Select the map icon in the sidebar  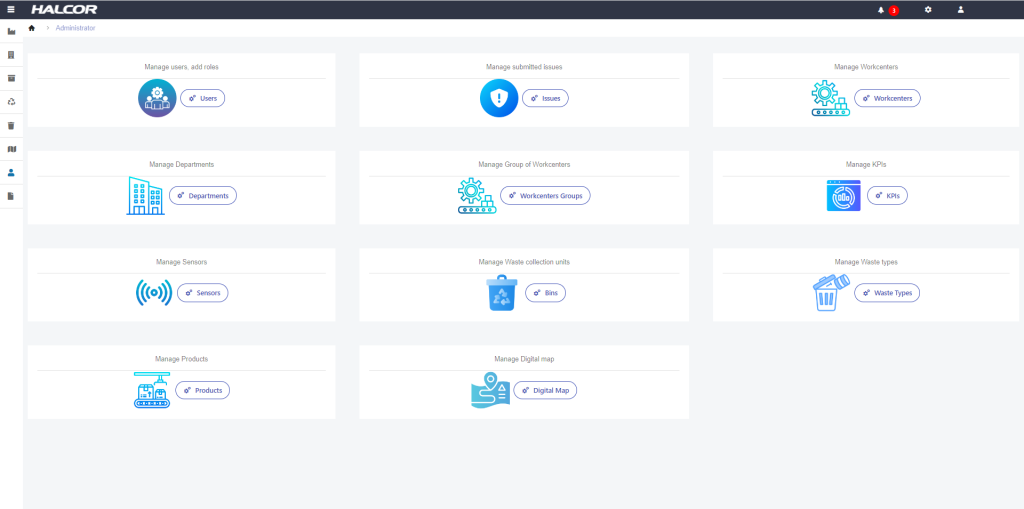coord(11,149)
